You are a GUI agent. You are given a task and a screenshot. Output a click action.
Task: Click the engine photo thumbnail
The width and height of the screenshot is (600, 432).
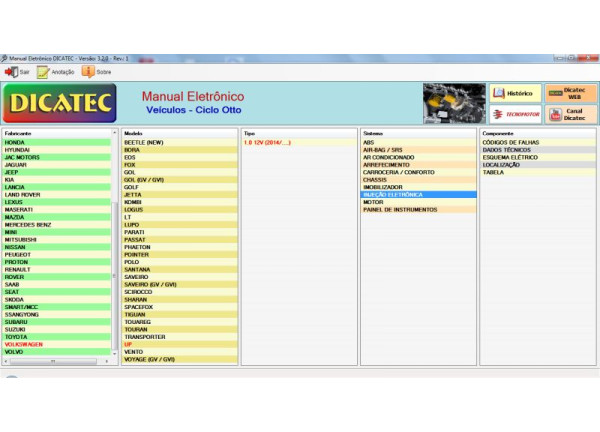point(450,103)
